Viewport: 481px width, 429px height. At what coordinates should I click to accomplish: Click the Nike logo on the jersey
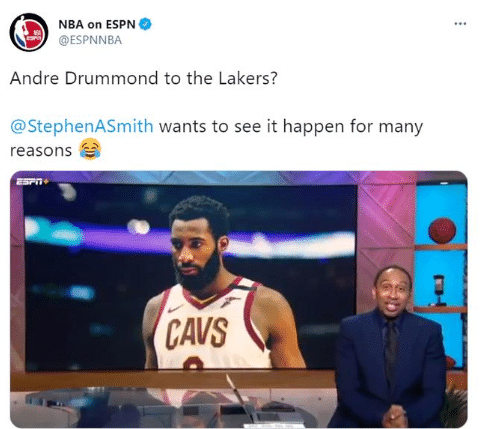tap(175, 308)
